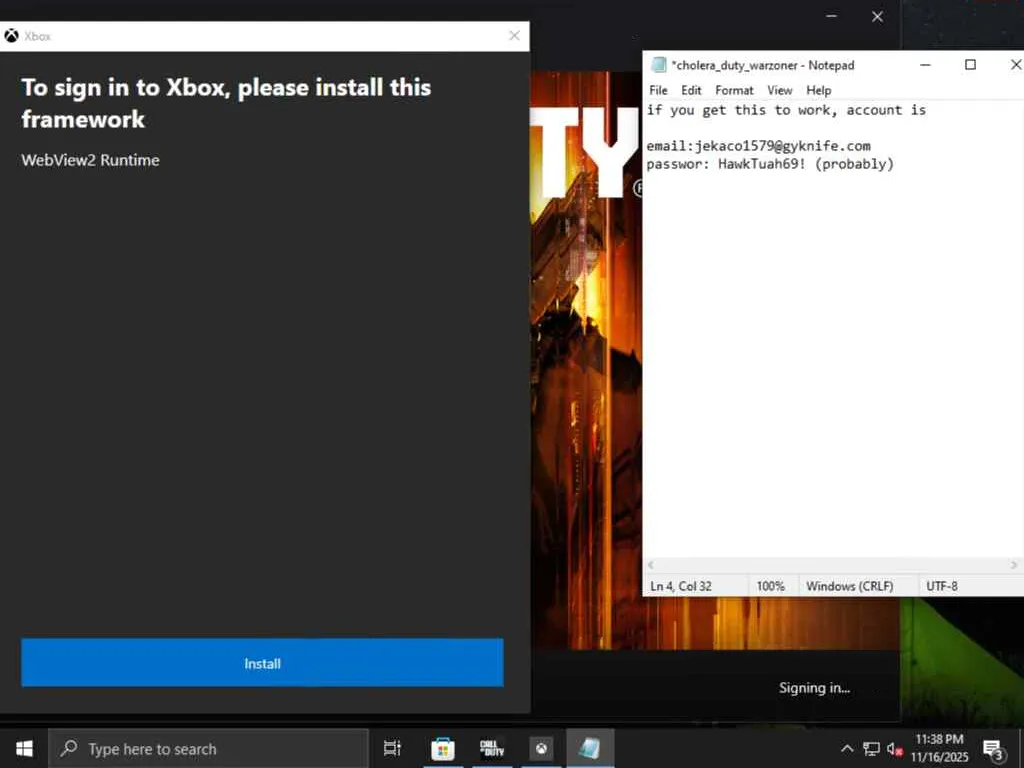This screenshot has width=1024, height=768.
Task: Open the notification center icon
Action: click(993, 749)
